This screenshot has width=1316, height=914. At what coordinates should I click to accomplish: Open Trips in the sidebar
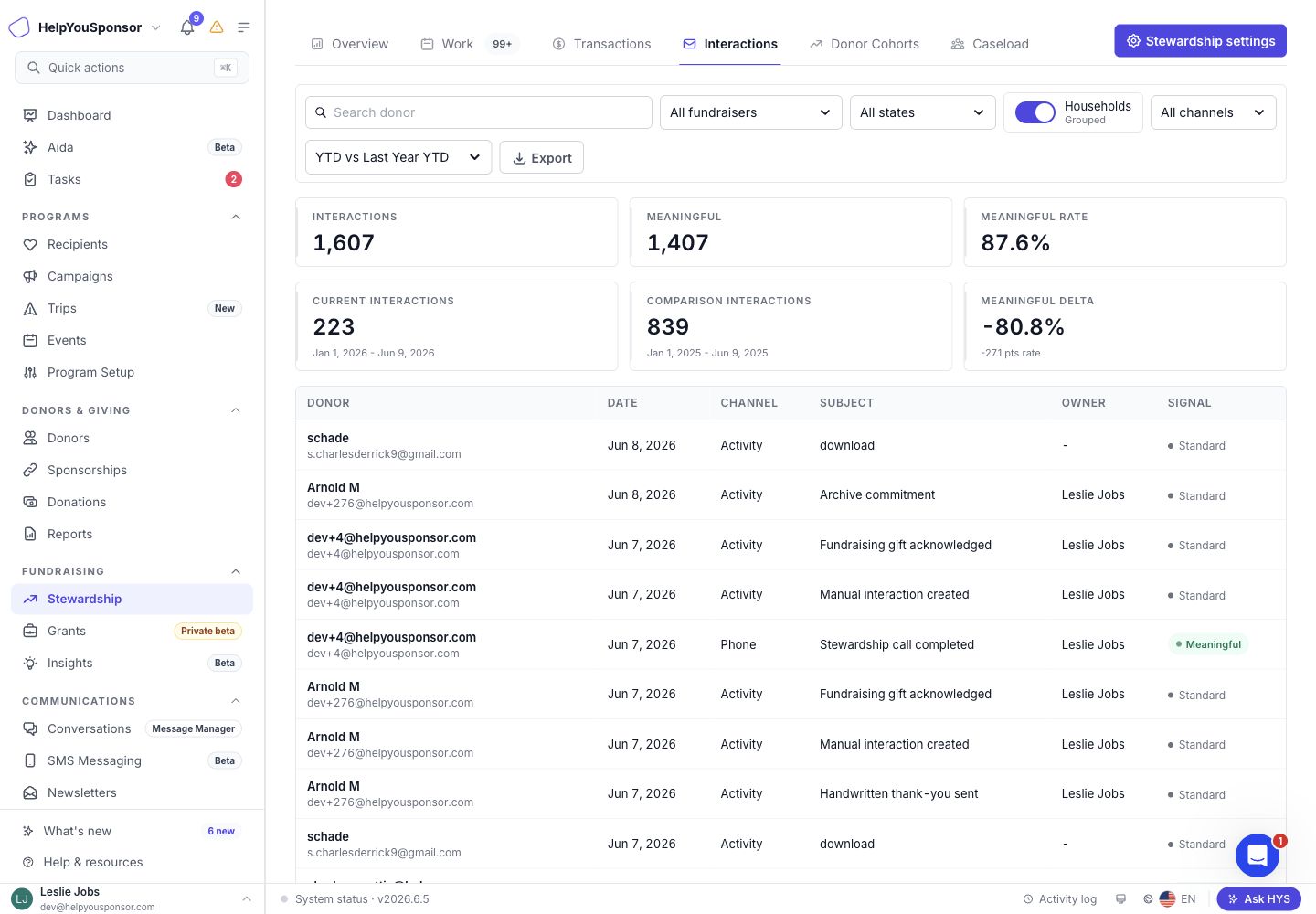point(132,308)
